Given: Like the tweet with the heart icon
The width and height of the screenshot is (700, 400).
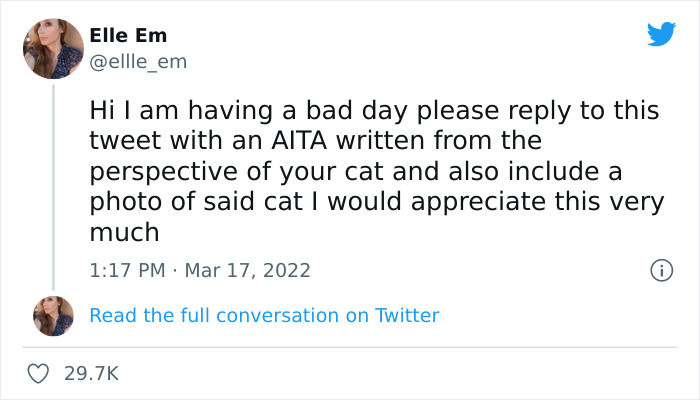Looking at the screenshot, I should (39, 373).
